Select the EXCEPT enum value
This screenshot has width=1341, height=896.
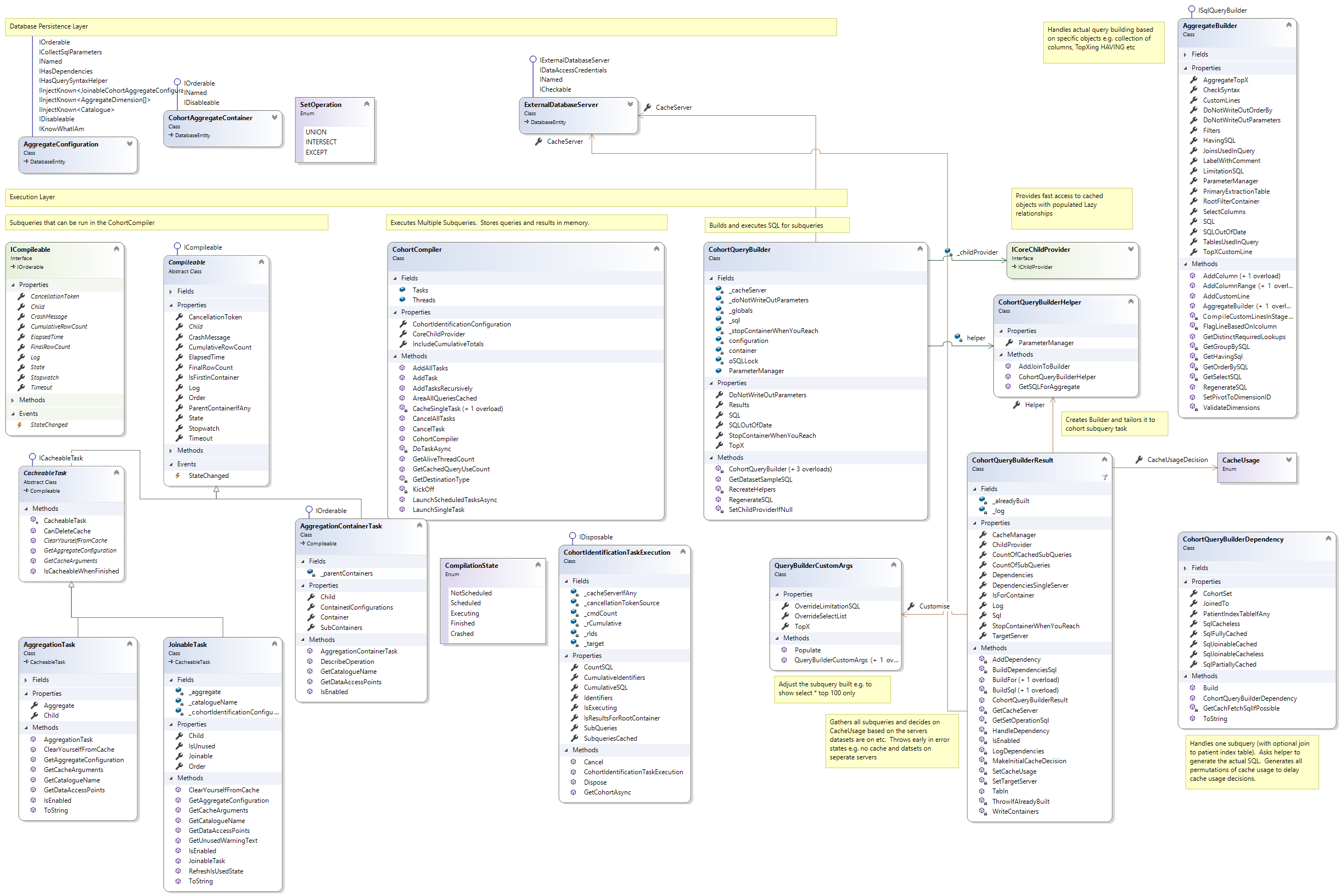click(x=317, y=152)
